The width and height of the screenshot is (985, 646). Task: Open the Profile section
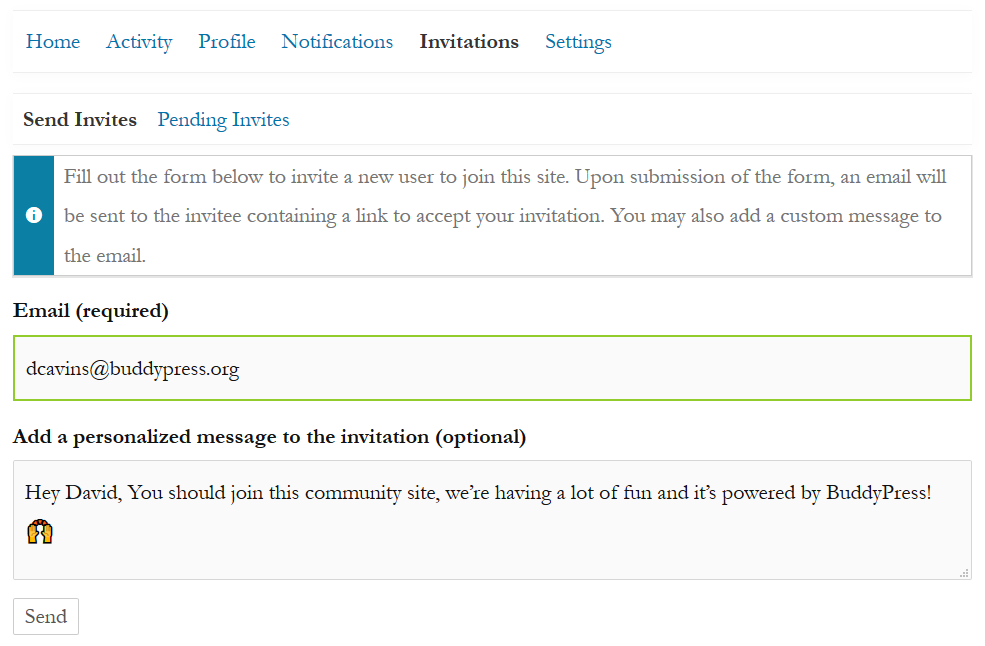click(227, 42)
